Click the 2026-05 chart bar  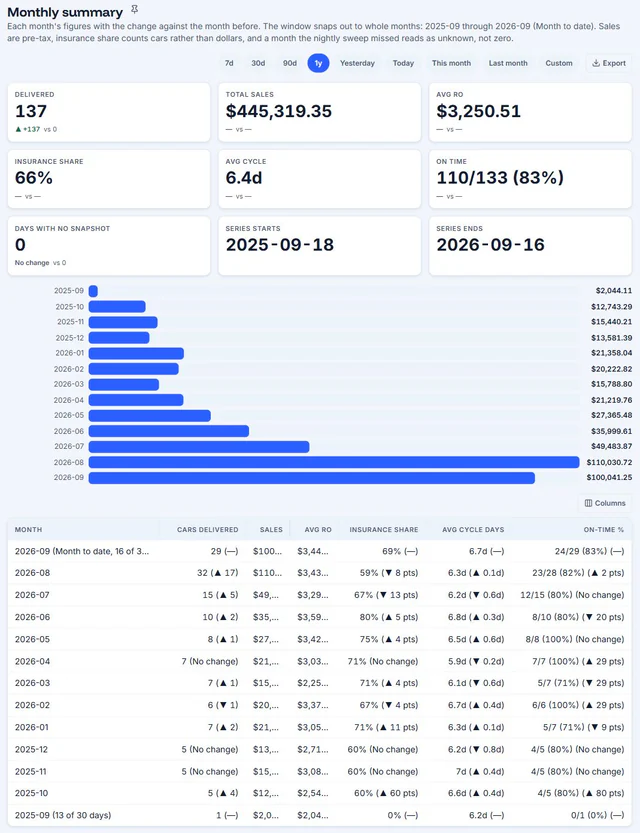(150, 415)
